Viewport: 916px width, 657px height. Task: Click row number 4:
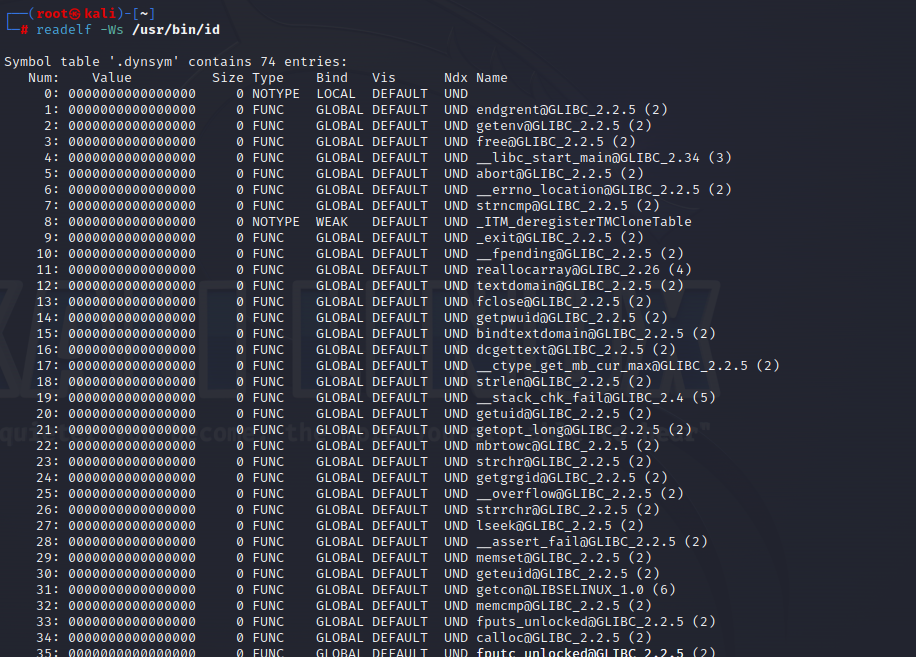pyautogui.click(x=51, y=158)
